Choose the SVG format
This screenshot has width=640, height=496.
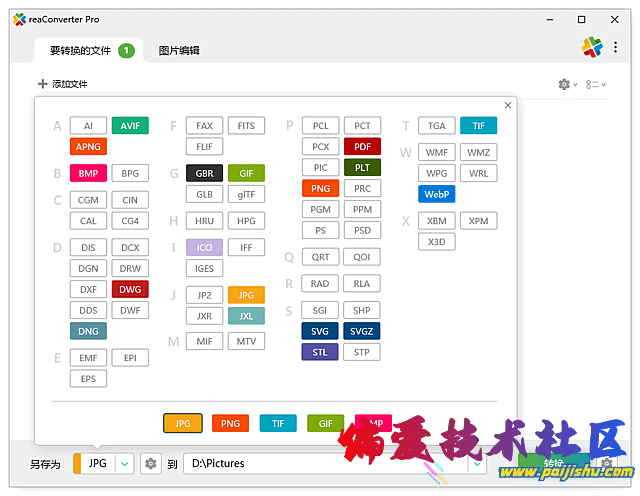click(x=320, y=331)
